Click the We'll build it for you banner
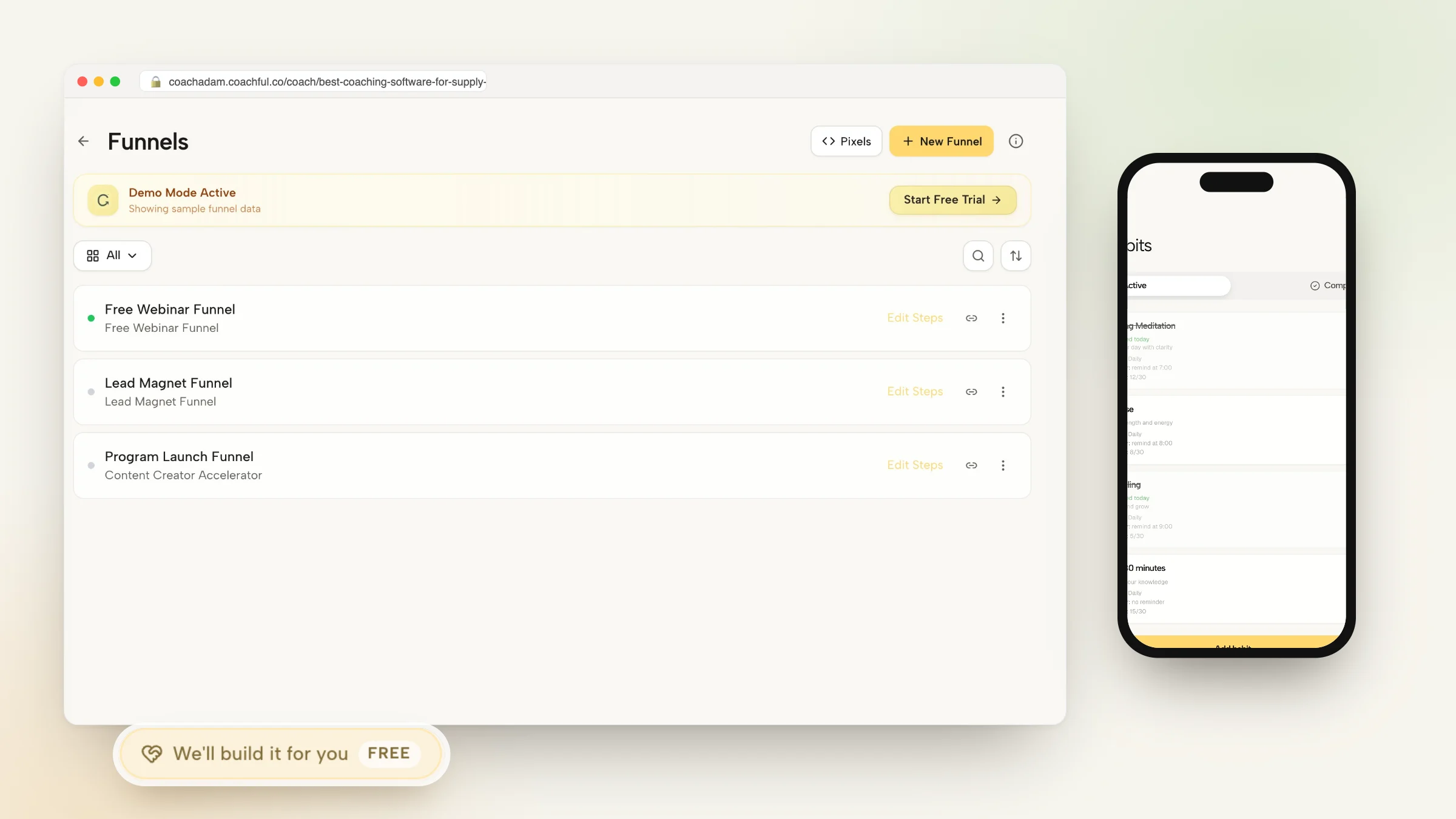The image size is (1456, 819). [281, 753]
